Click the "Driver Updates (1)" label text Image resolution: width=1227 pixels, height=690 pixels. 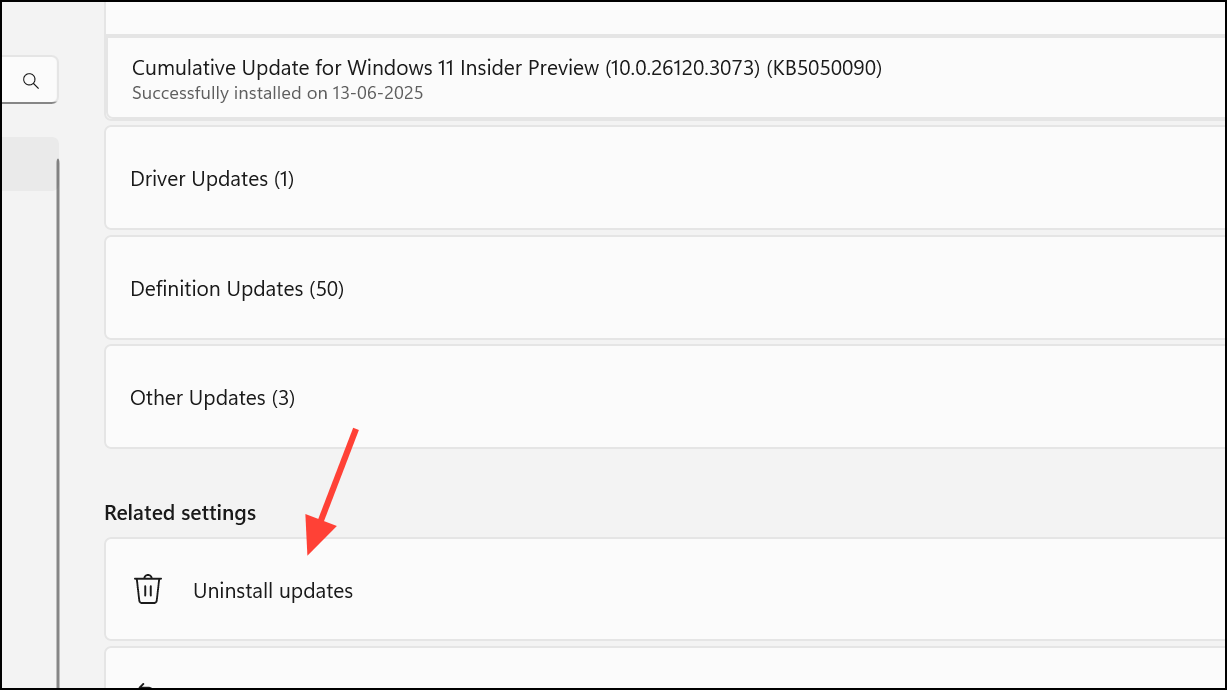coord(212,179)
